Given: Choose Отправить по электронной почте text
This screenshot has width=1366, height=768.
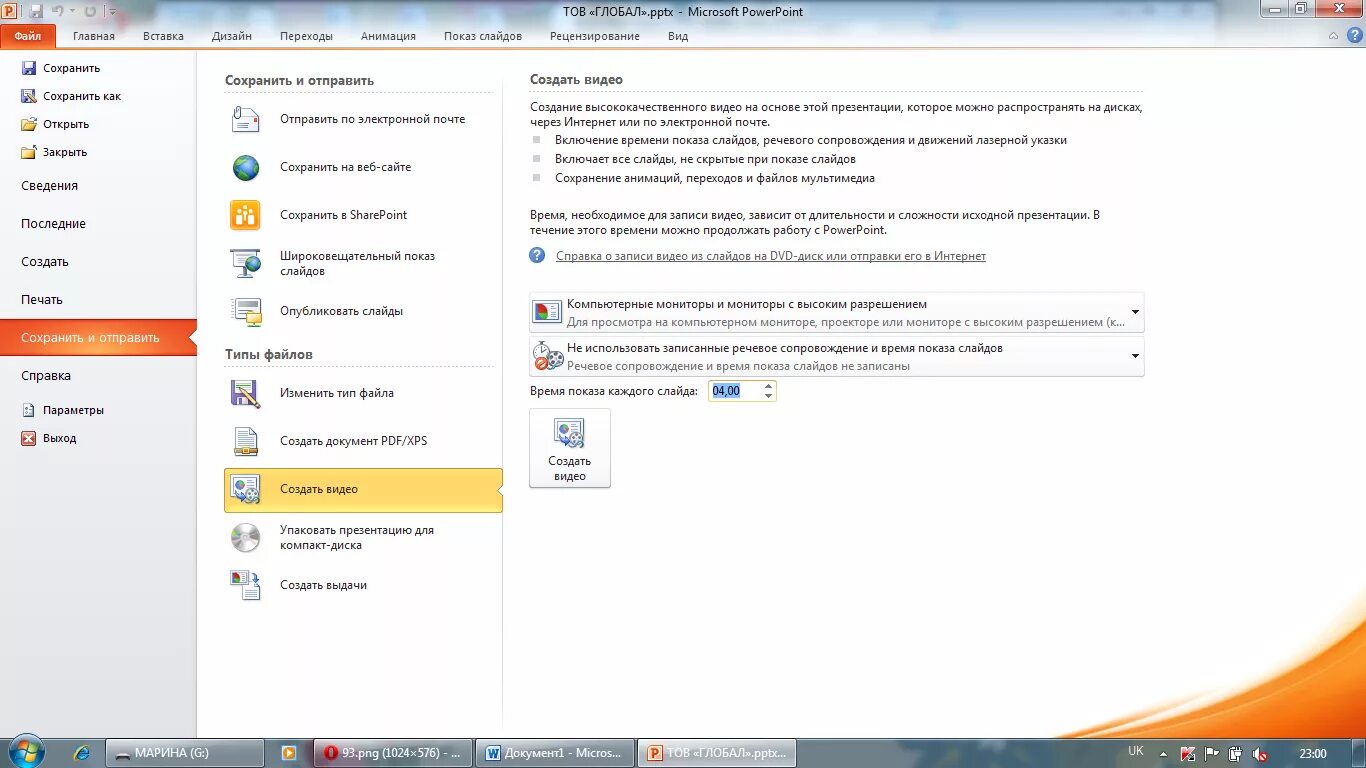Looking at the screenshot, I should 372,119.
